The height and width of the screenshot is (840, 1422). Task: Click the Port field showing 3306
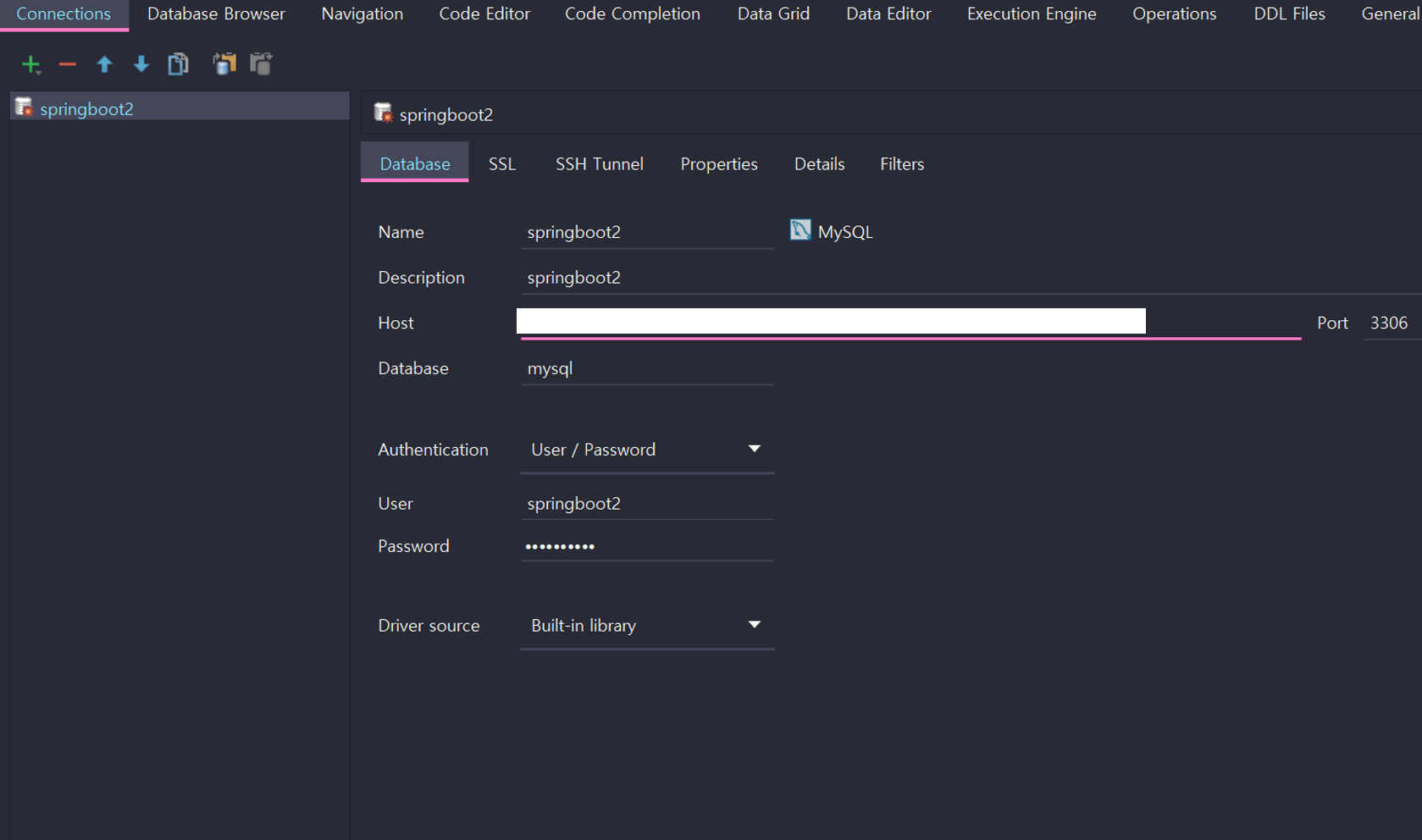[x=1392, y=323]
